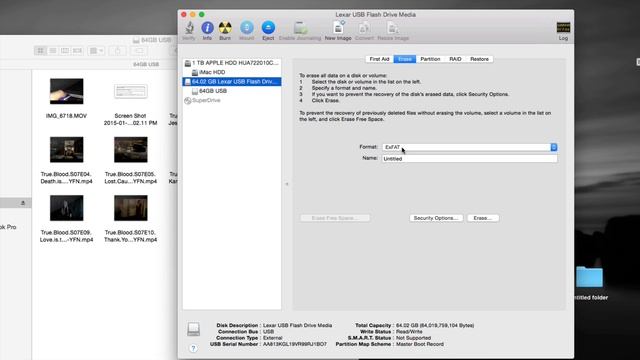Click the Finder edit tags button
Screen dimensions: 640x360
[x=139, y=51]
